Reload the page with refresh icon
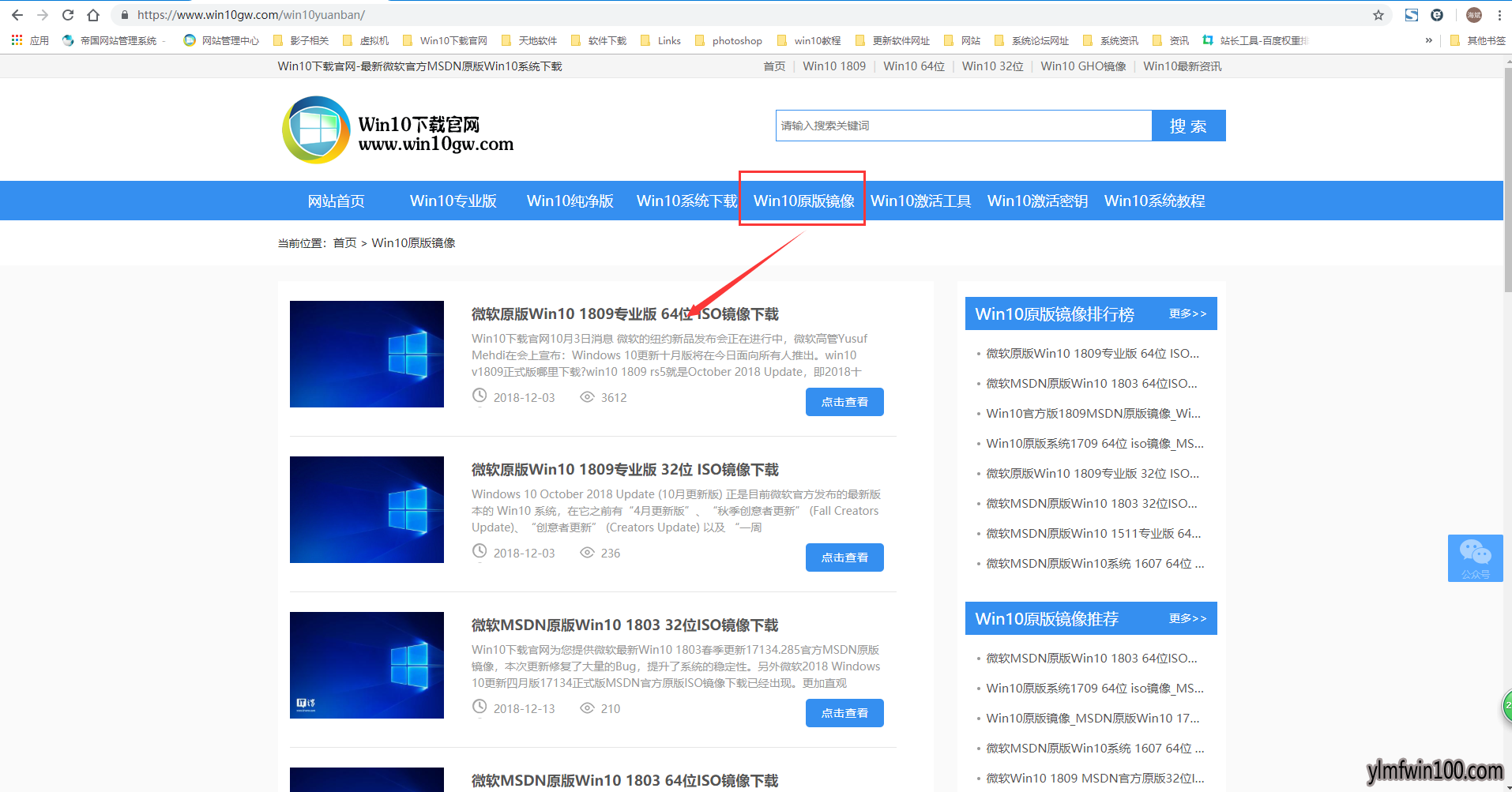 pyautogui.click(x=68, y=15)
